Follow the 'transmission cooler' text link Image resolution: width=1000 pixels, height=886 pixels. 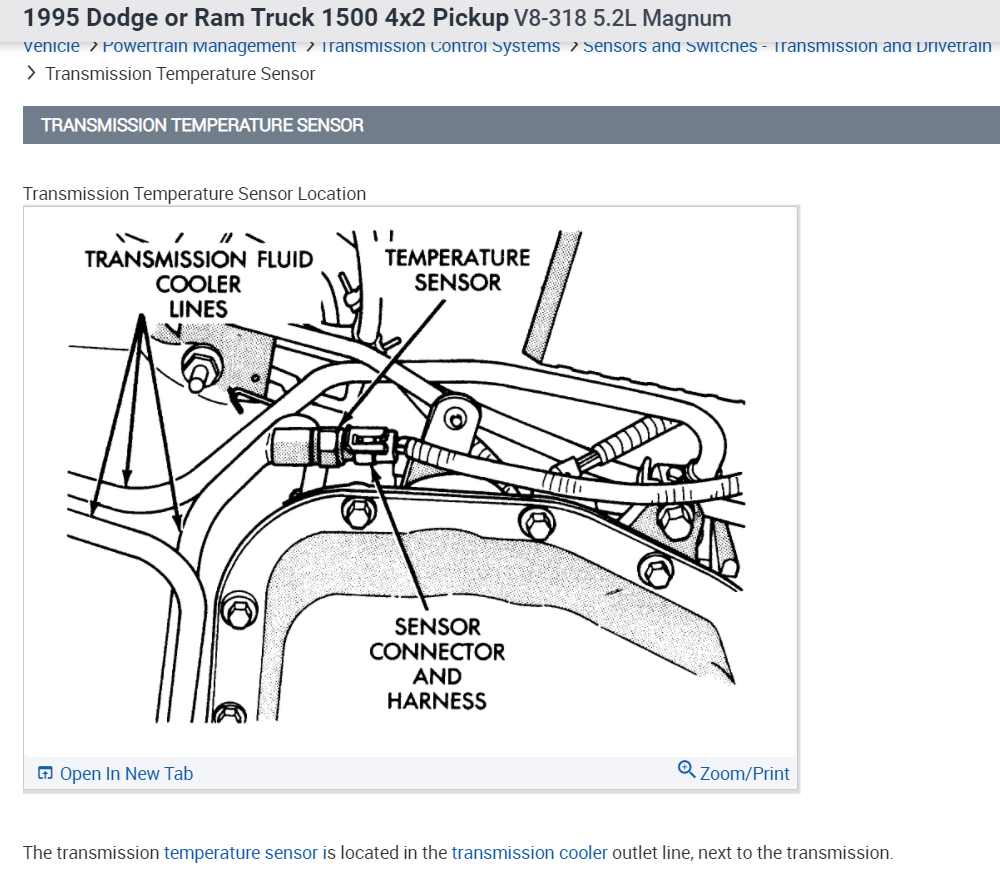pos(529,853)
